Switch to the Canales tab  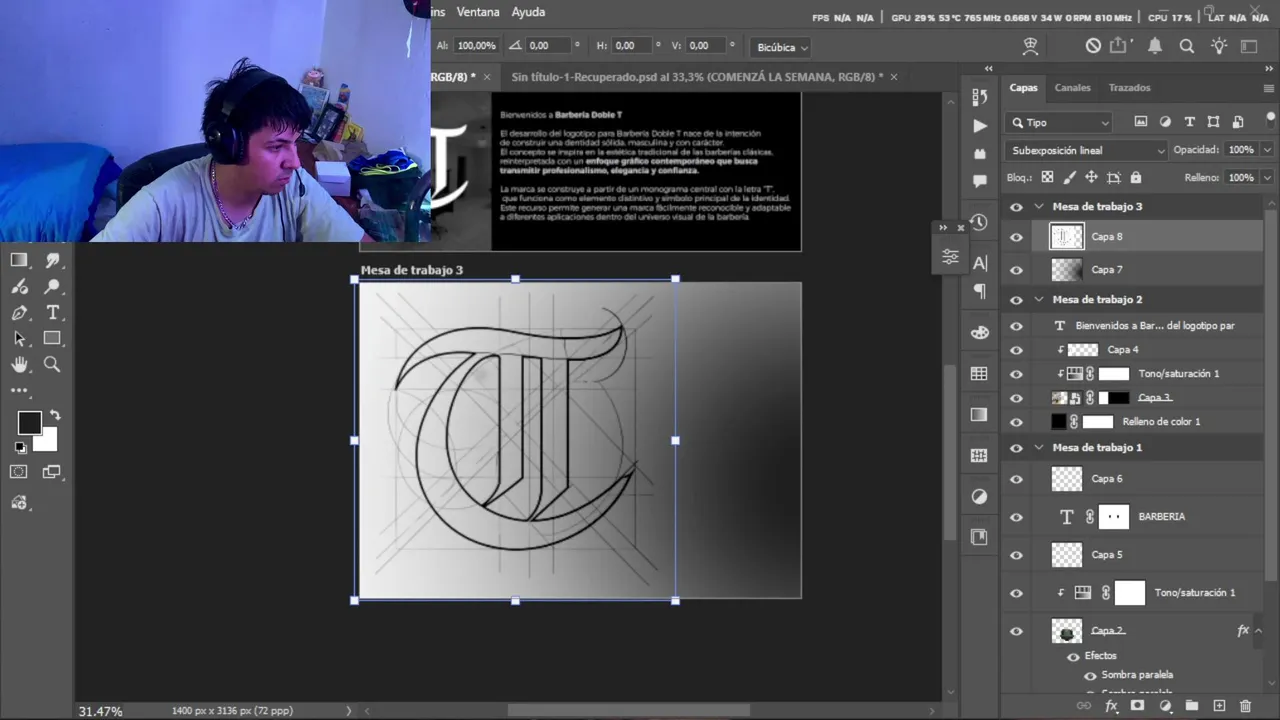click(1072, 88)
